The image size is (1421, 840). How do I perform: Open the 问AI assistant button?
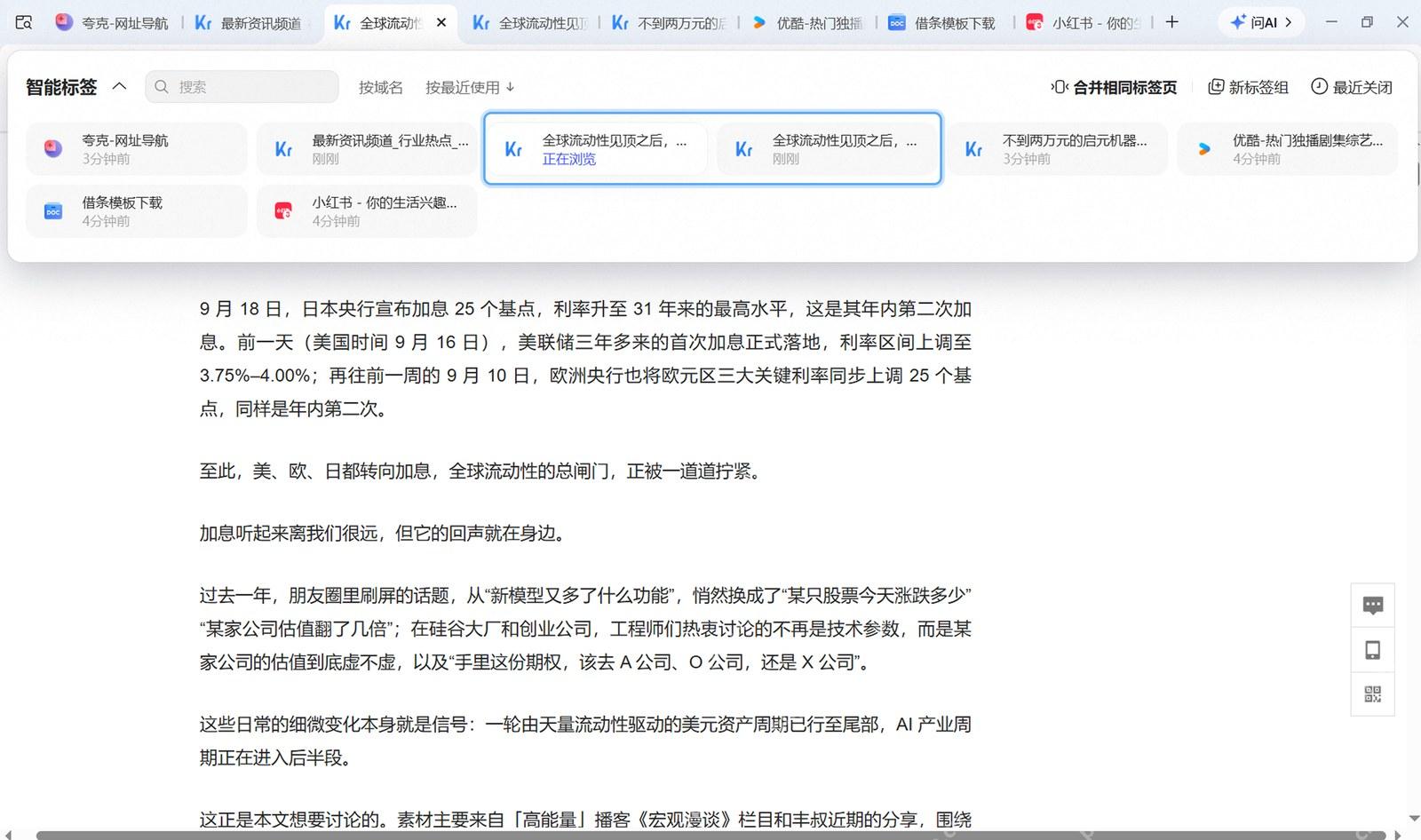click(x=1260, y=22)
